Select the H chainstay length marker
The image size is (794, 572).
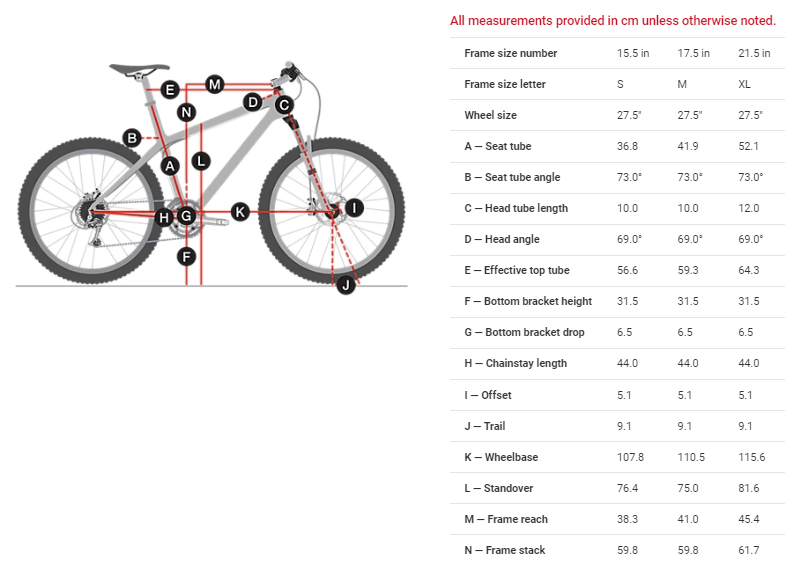point(164,217)
